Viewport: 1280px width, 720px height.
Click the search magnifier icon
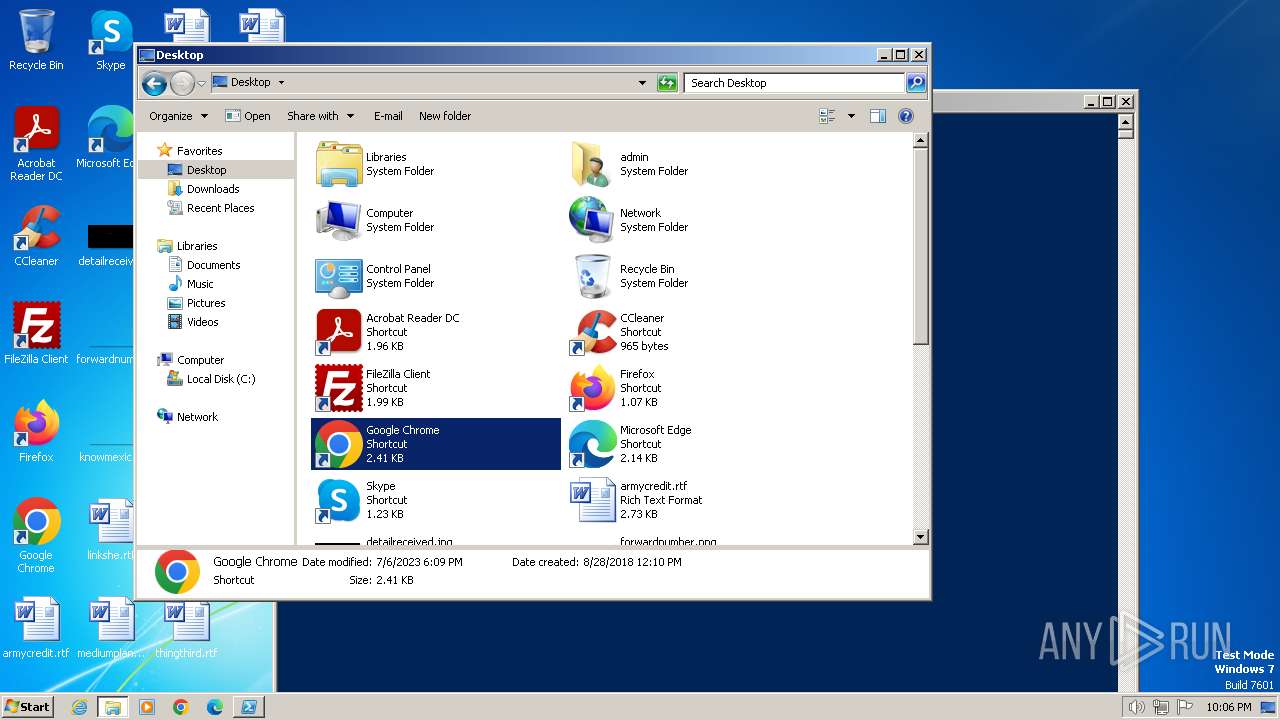[x=916, y=83]
